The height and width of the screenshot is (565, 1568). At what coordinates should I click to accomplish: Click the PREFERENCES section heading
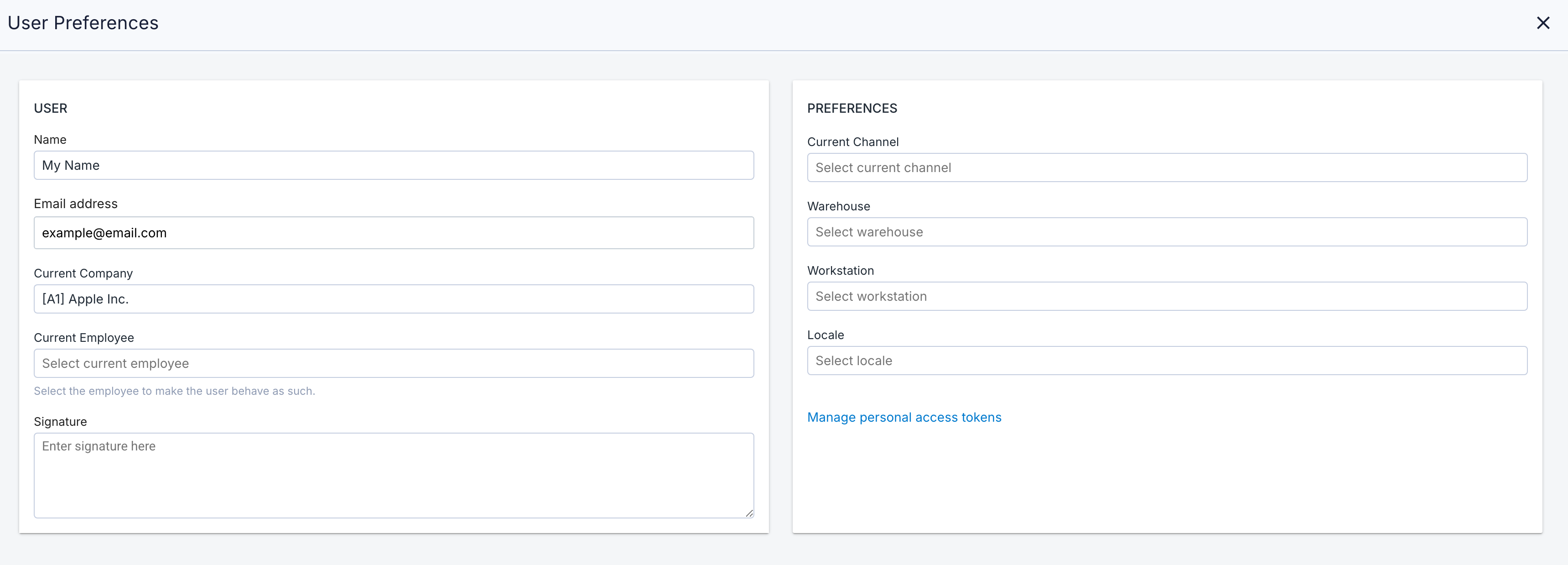pyautogui.click(x=851, y=108)
